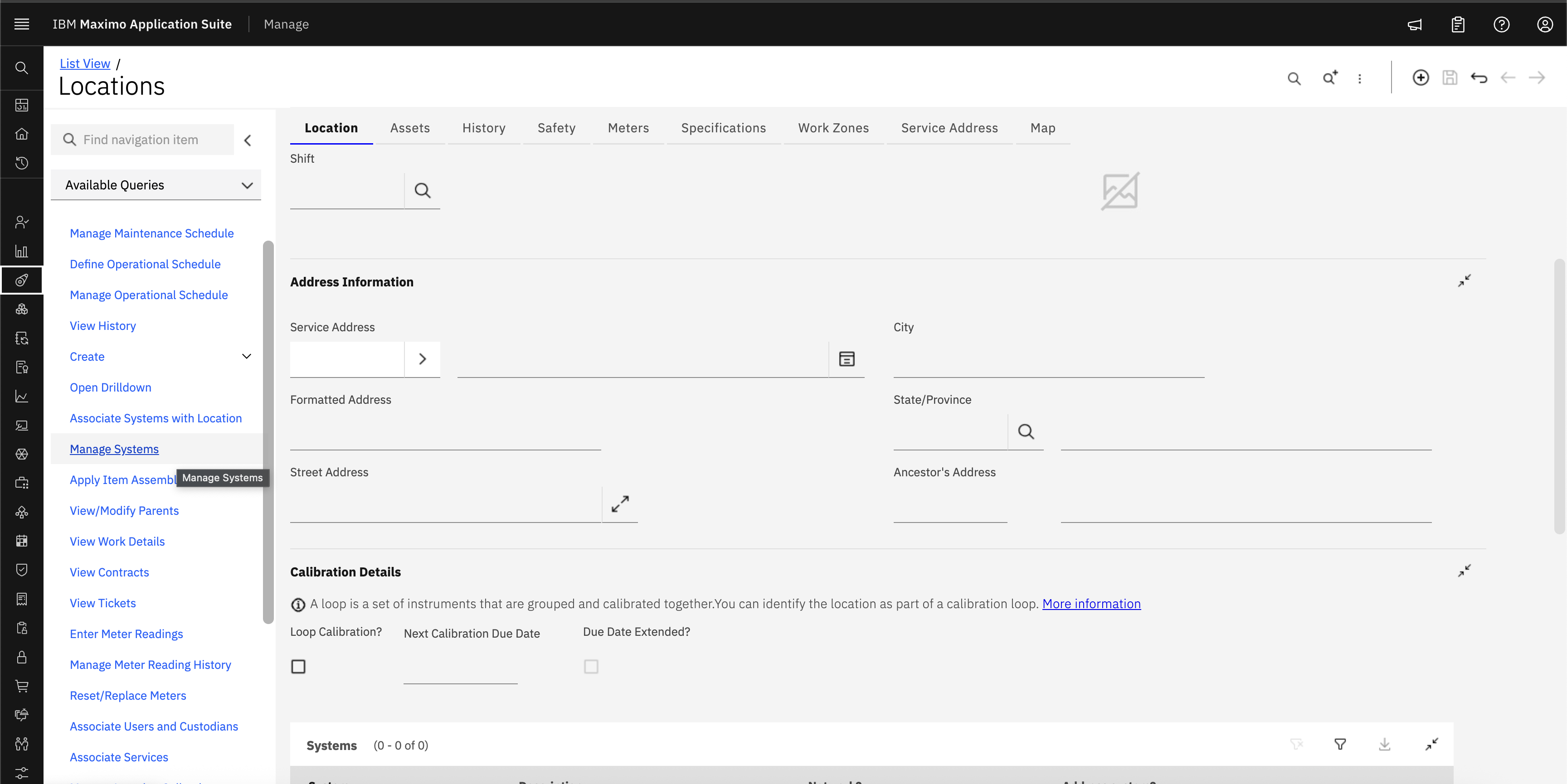Click the Calibration Details info icon
Image resolution: width=1567 pixels, height=784 pixels.
(298, 605)
